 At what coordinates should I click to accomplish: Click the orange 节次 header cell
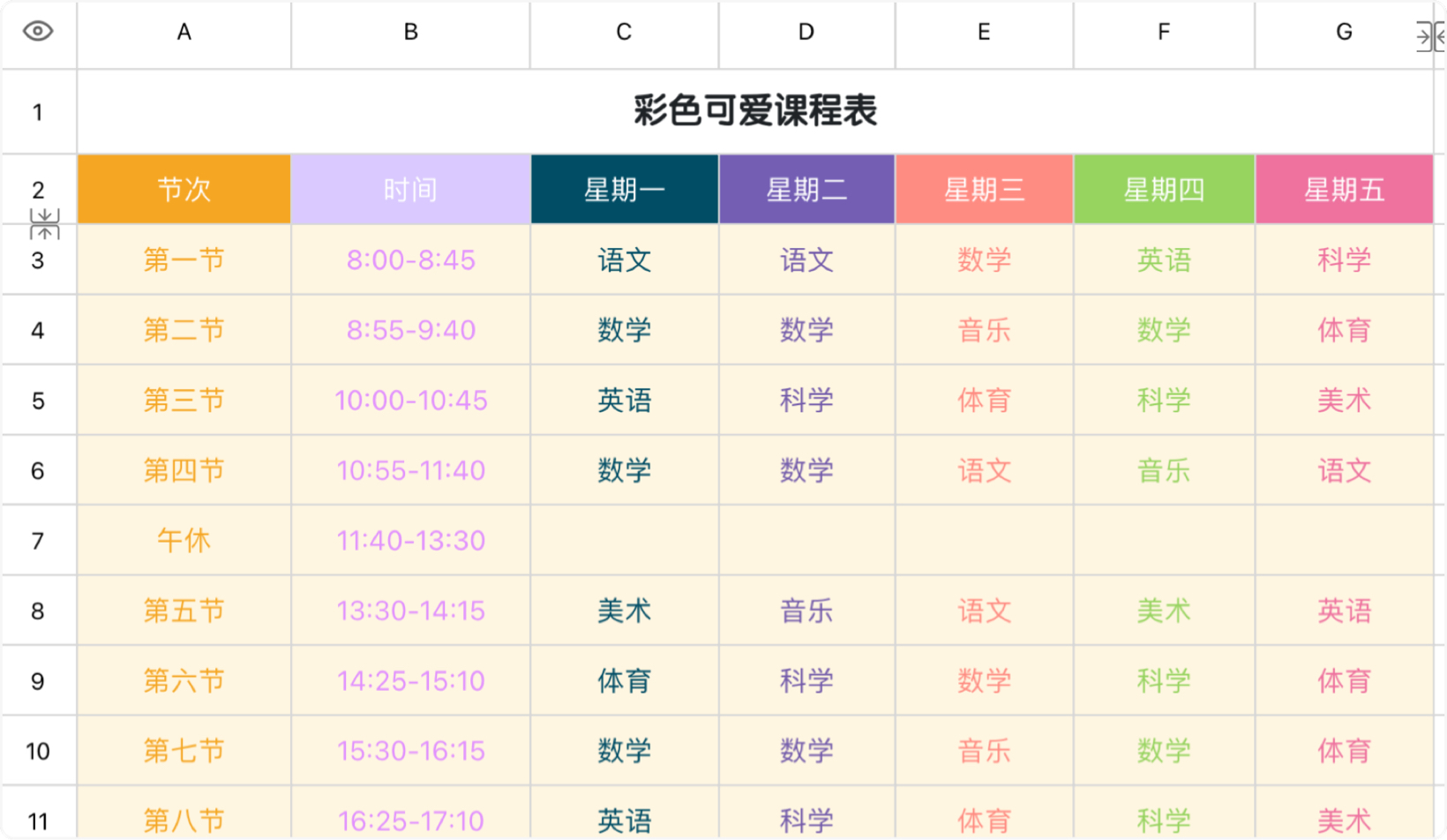(184, 190)
